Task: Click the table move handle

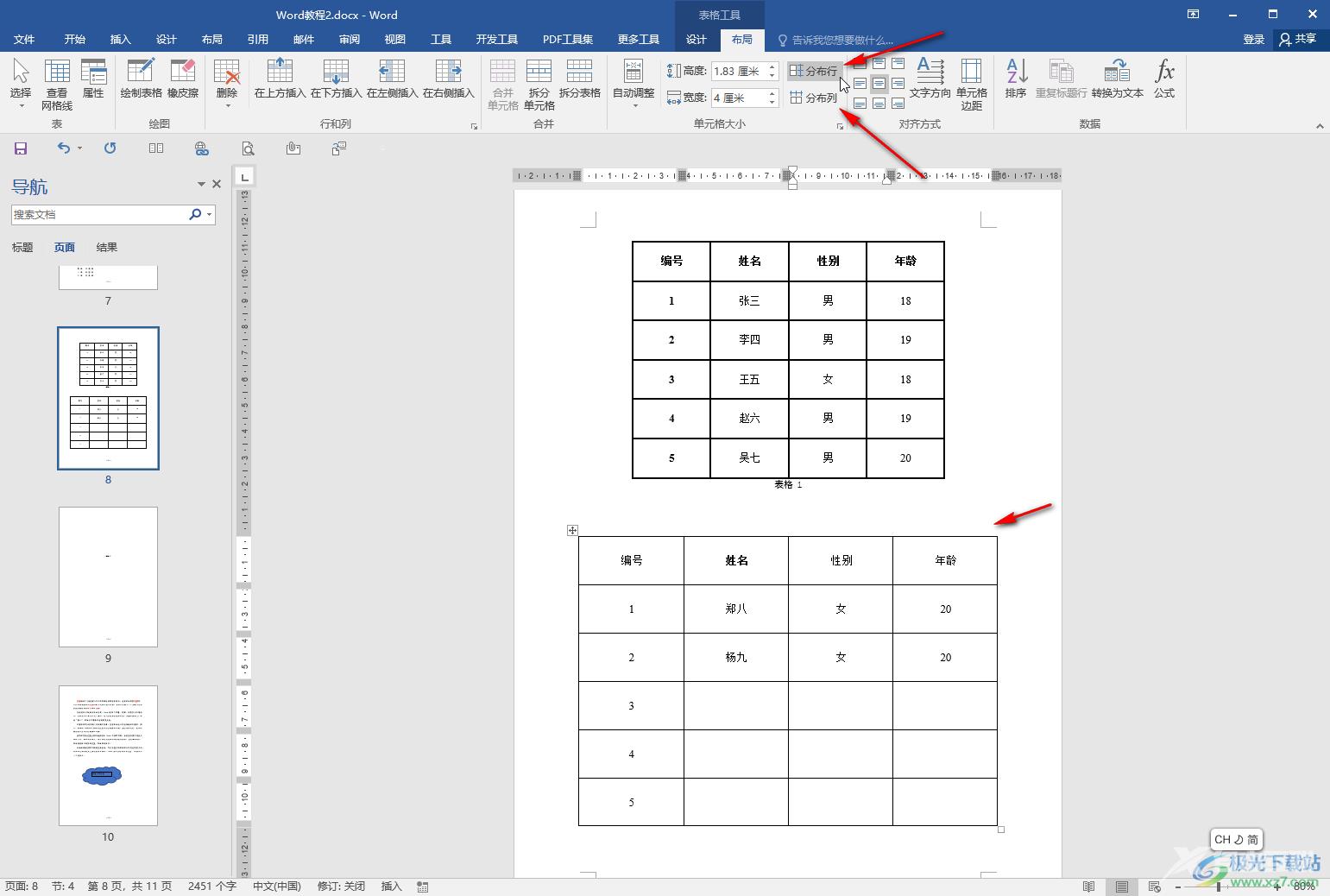Action: (x=572, y=530)
